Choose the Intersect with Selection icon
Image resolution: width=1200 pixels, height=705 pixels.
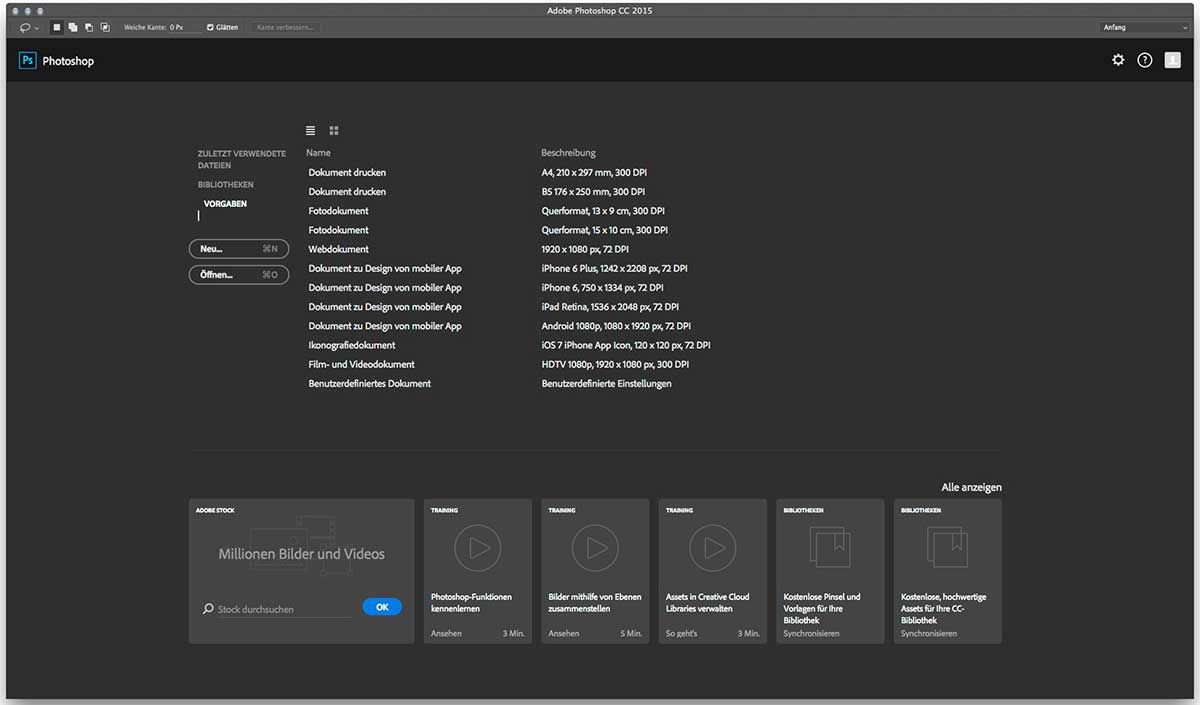tap(105, 27)
